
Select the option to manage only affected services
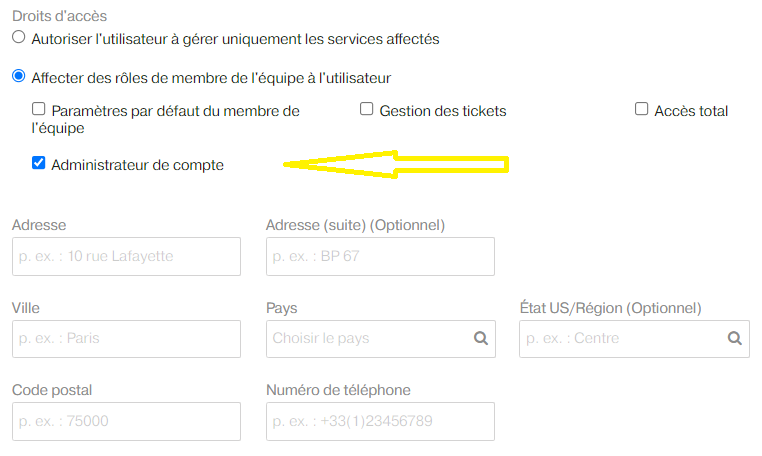[18, 37]
